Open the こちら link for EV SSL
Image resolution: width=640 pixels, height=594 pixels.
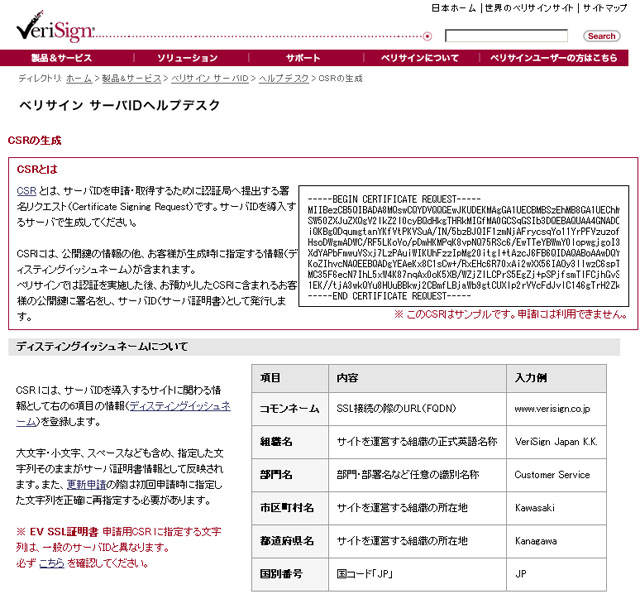click(52, 563)
